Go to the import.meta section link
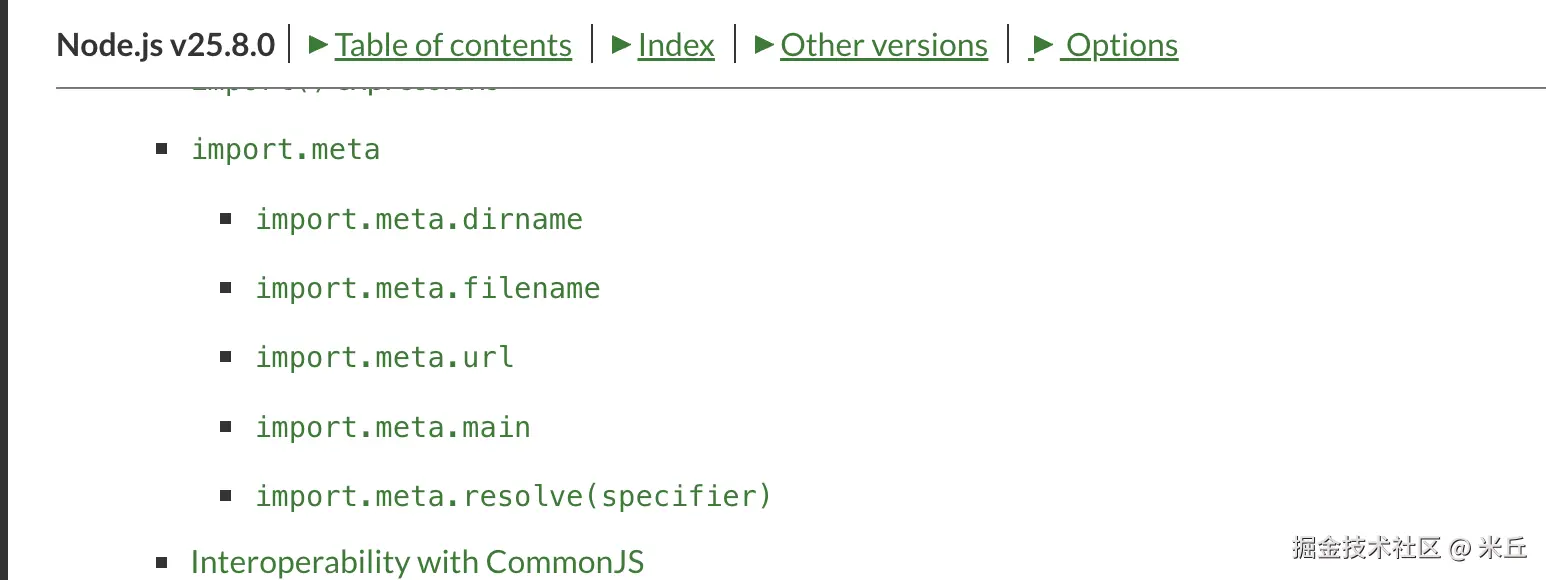This screenshot has width=1546, height=580. [285, 150]
